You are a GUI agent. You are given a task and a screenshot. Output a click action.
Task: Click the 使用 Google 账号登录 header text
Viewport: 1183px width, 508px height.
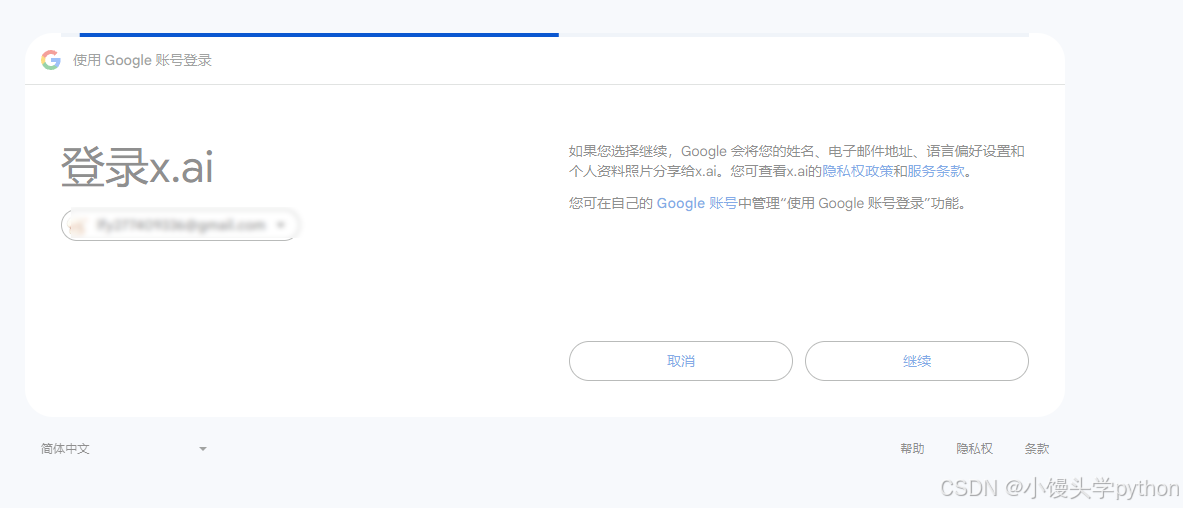[x=143, y=60]
